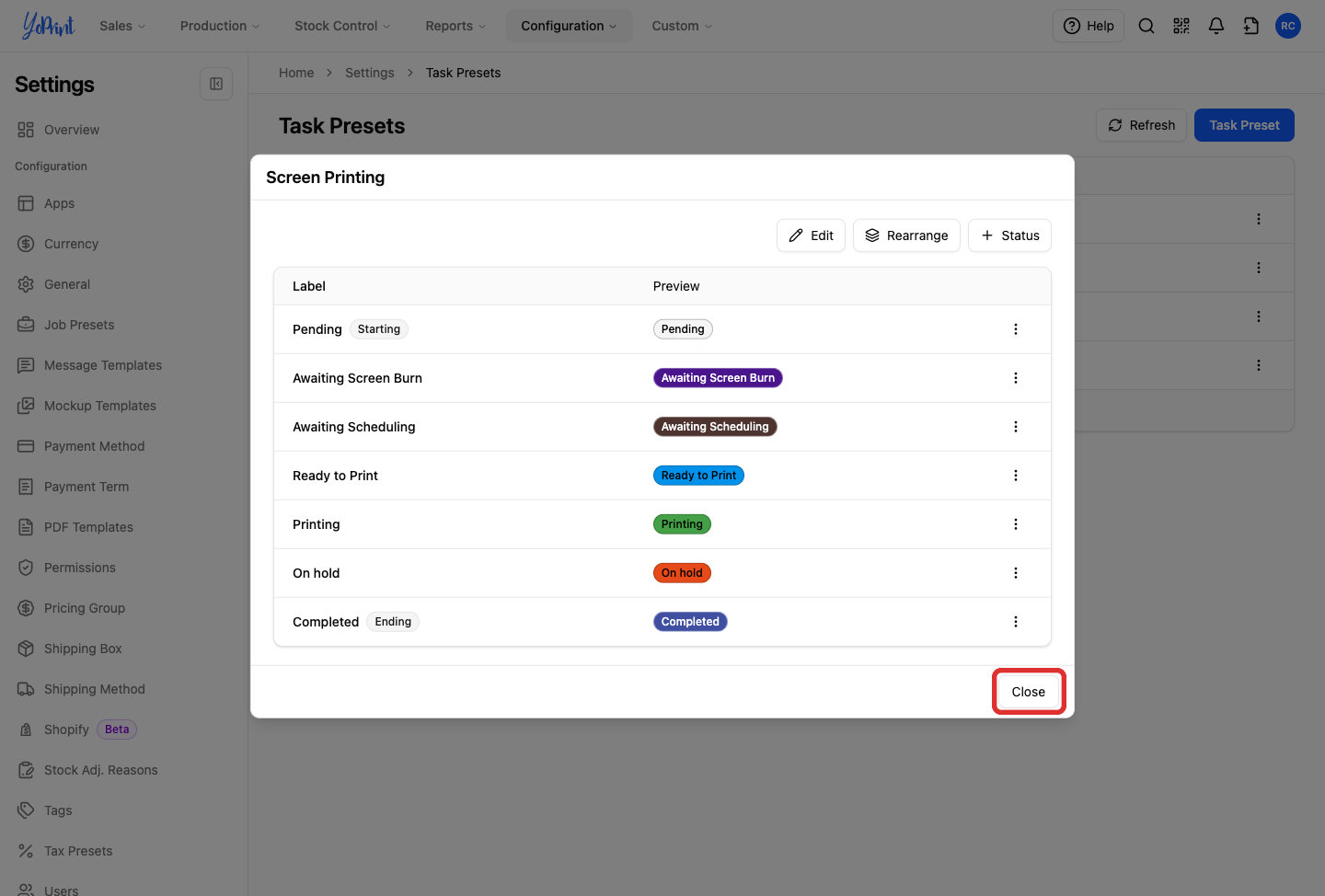The width and height of the screenshot is (1325, 896).
Task: Collapse the Settings sidebar panel icon
Action: coord(216,84)
